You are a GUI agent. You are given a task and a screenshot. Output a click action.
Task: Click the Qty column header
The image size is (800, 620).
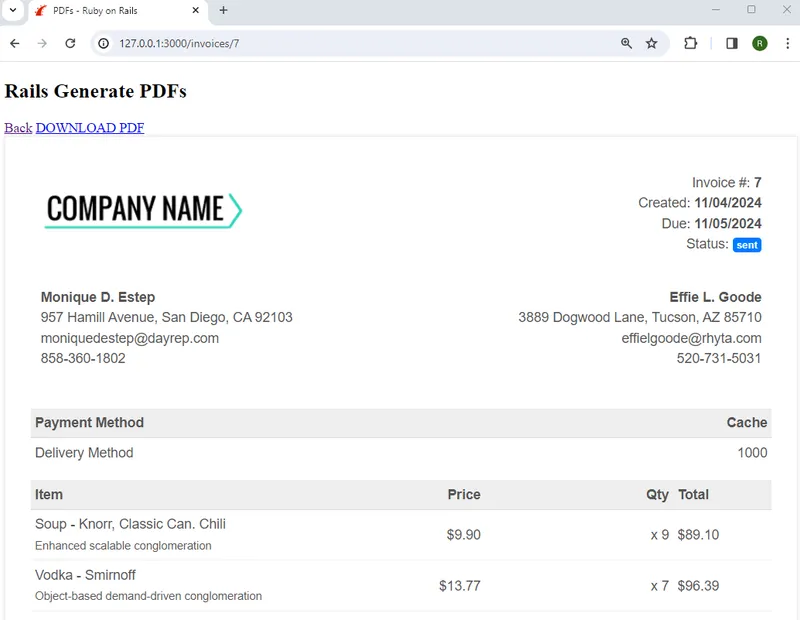[x=658, y=494]
